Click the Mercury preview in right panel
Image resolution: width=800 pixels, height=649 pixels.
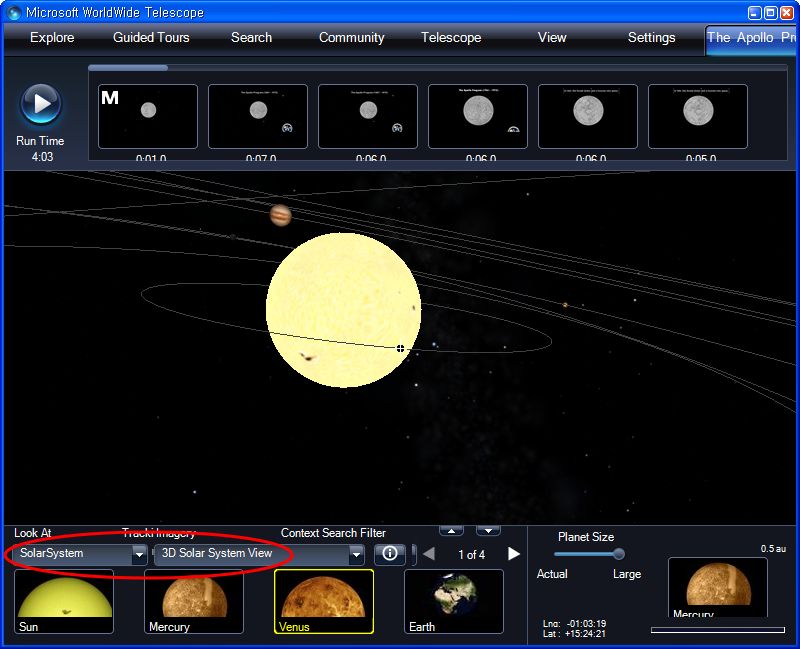tap(718, 588)
